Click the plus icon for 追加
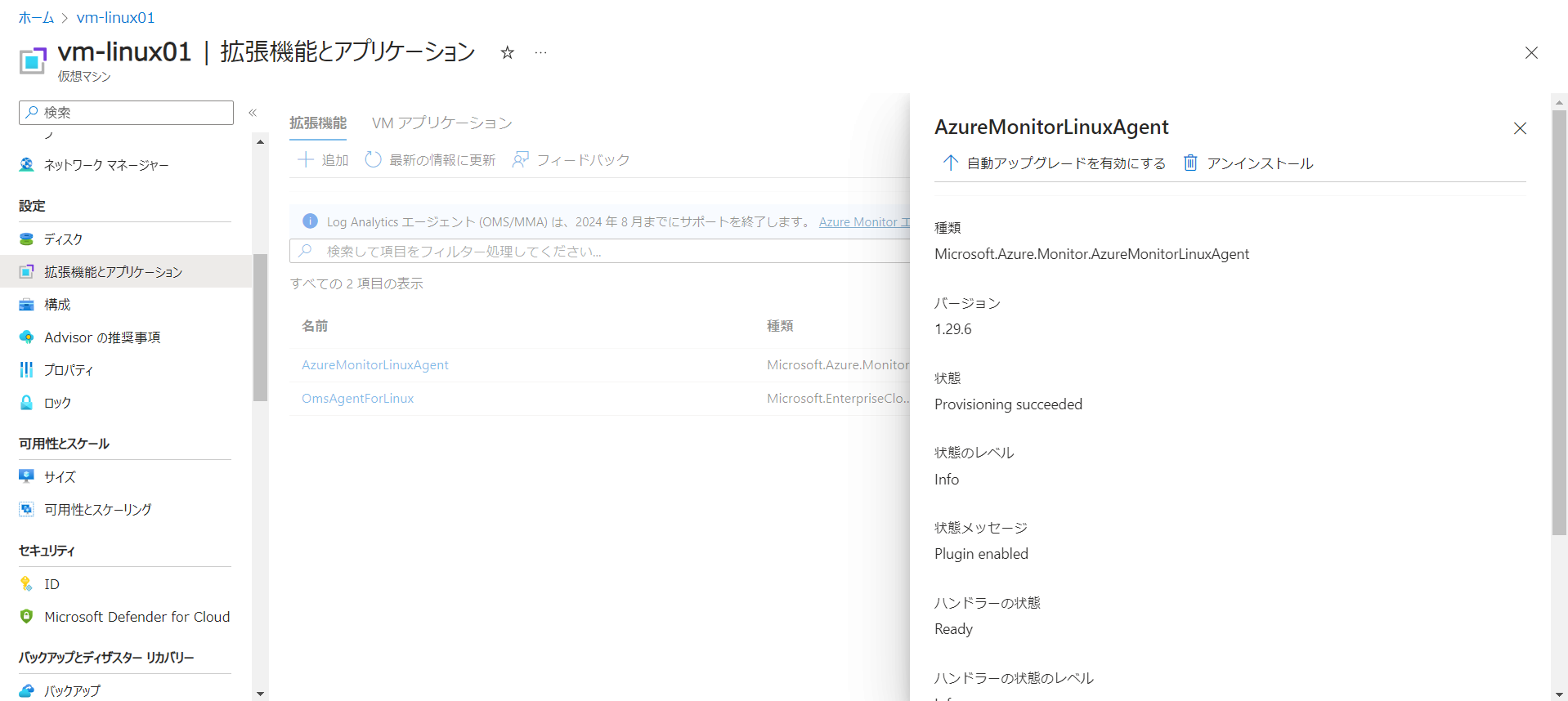 (305, 159)
